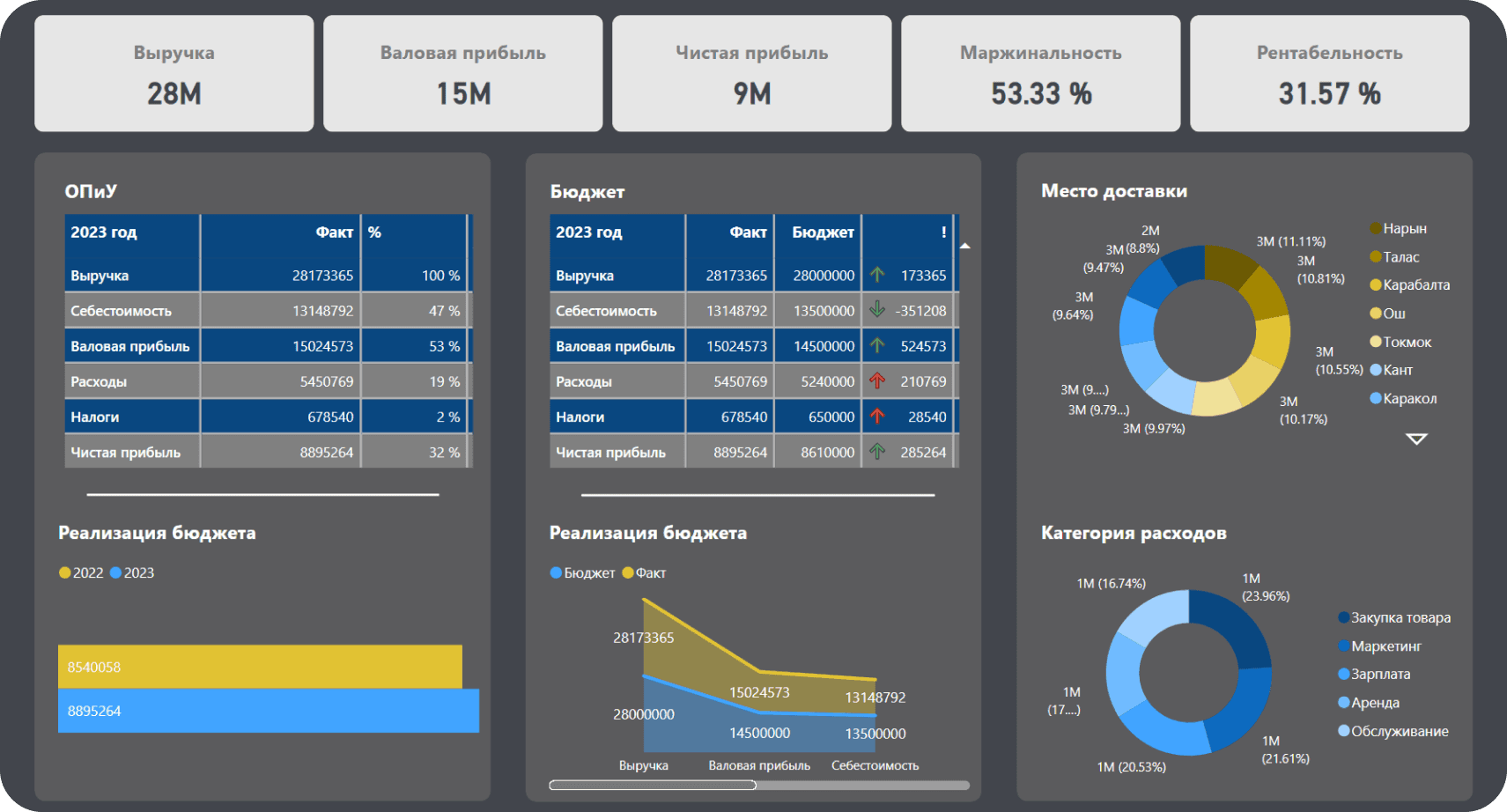Click green arrow in Валовая прибыль budget row
1507x812 pixels.
click(x=876, y=345)
